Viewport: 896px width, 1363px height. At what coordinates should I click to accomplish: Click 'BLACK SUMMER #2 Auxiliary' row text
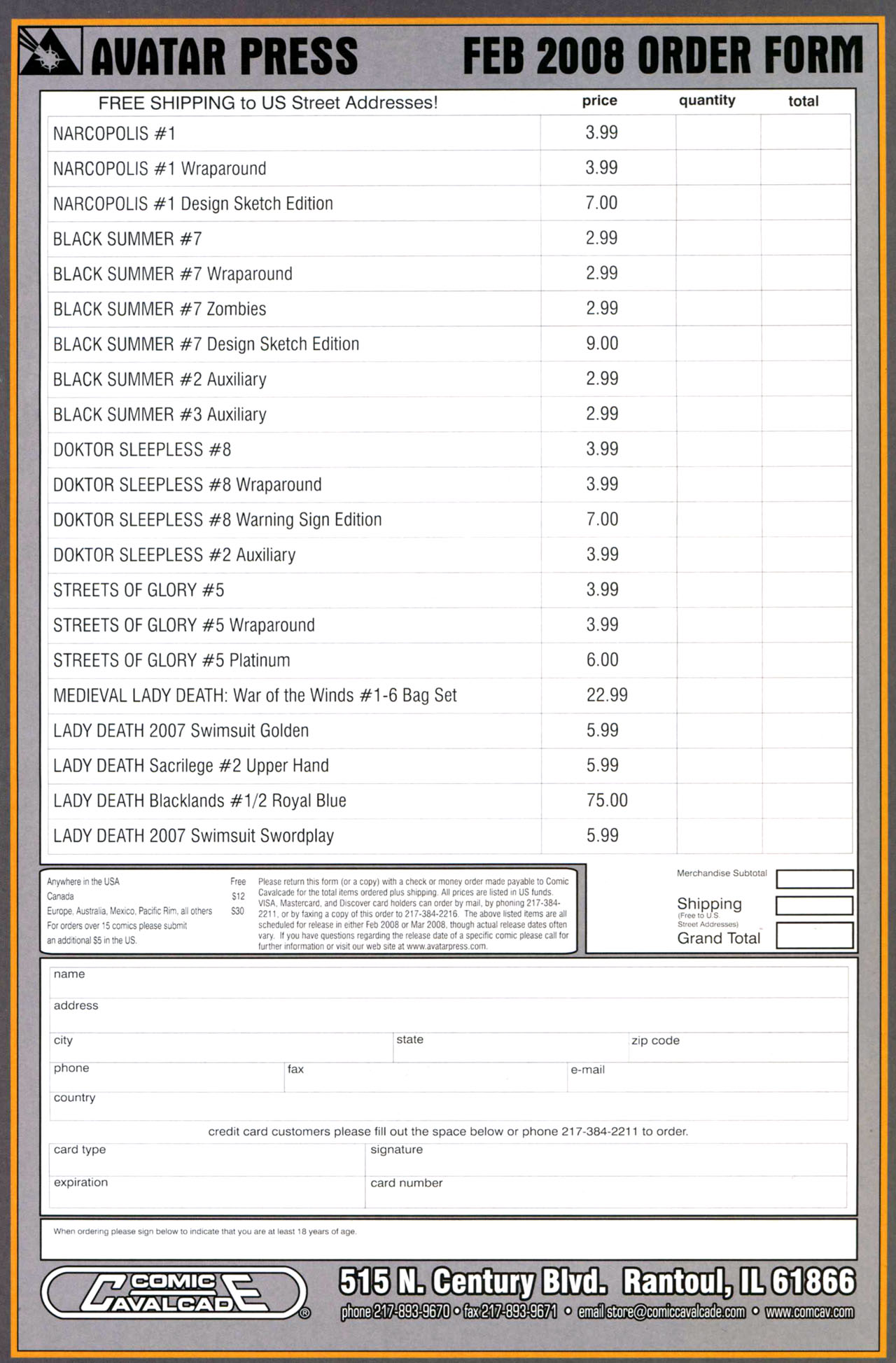160,379
